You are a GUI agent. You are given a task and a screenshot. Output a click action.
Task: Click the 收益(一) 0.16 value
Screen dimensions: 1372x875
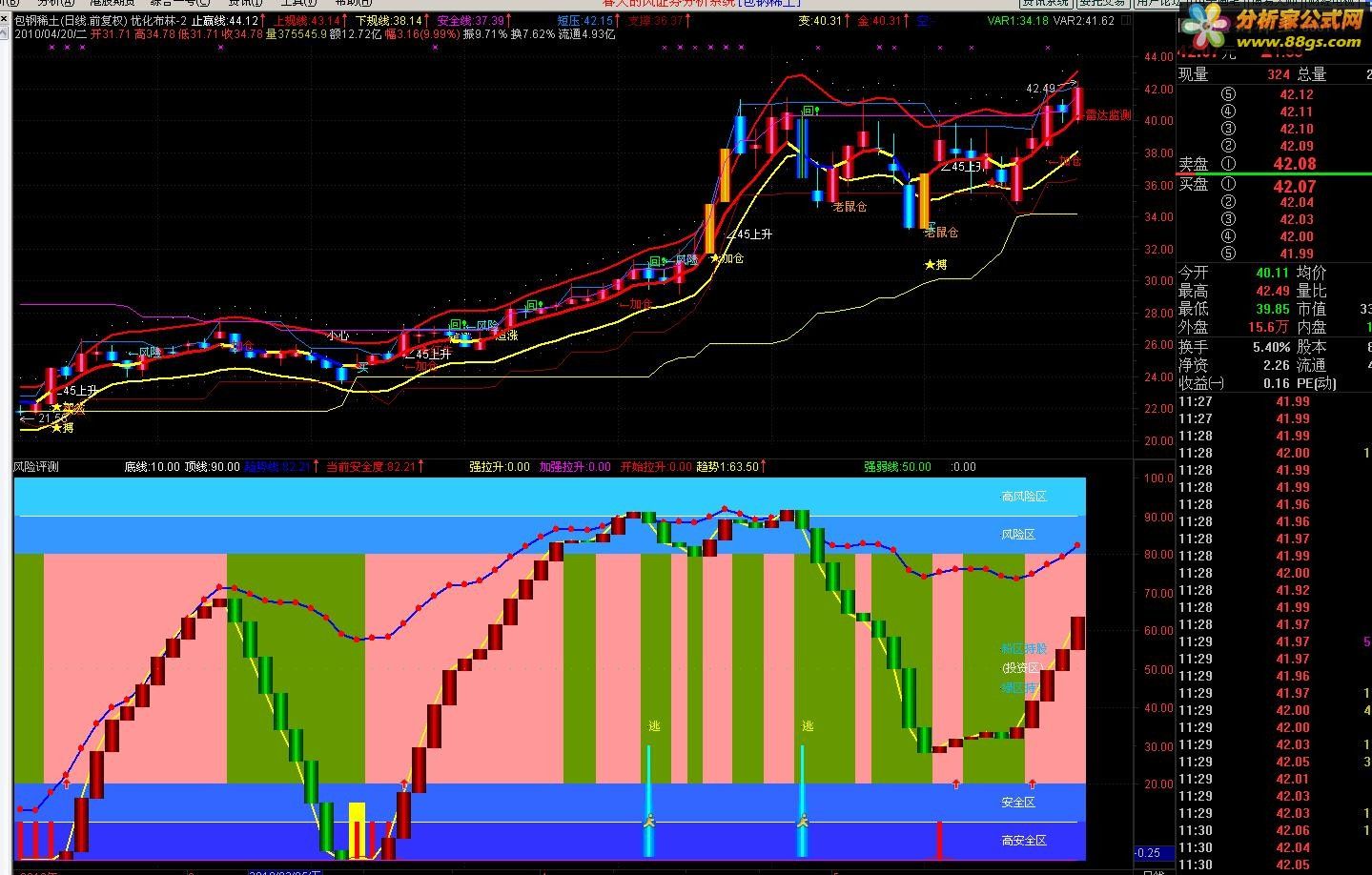[x=1277, y=383]
